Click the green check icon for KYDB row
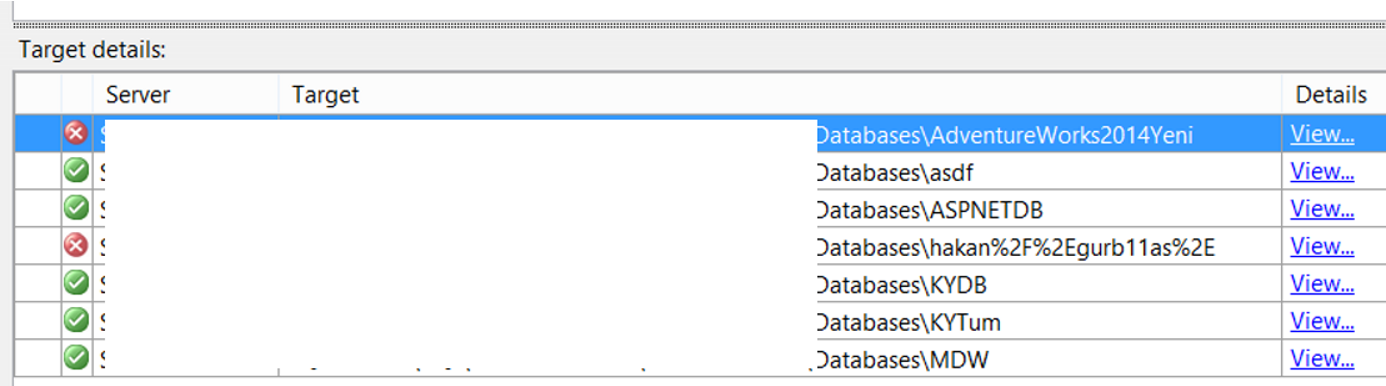Image resolution: width=1386 pixels, height=386 pixels. click(x=76, y=283)
